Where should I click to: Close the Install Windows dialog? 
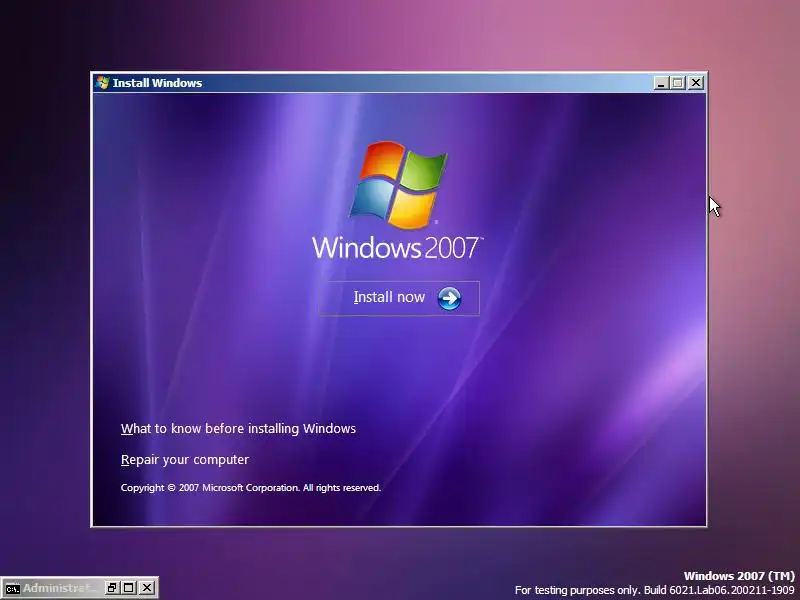point(695,83)
